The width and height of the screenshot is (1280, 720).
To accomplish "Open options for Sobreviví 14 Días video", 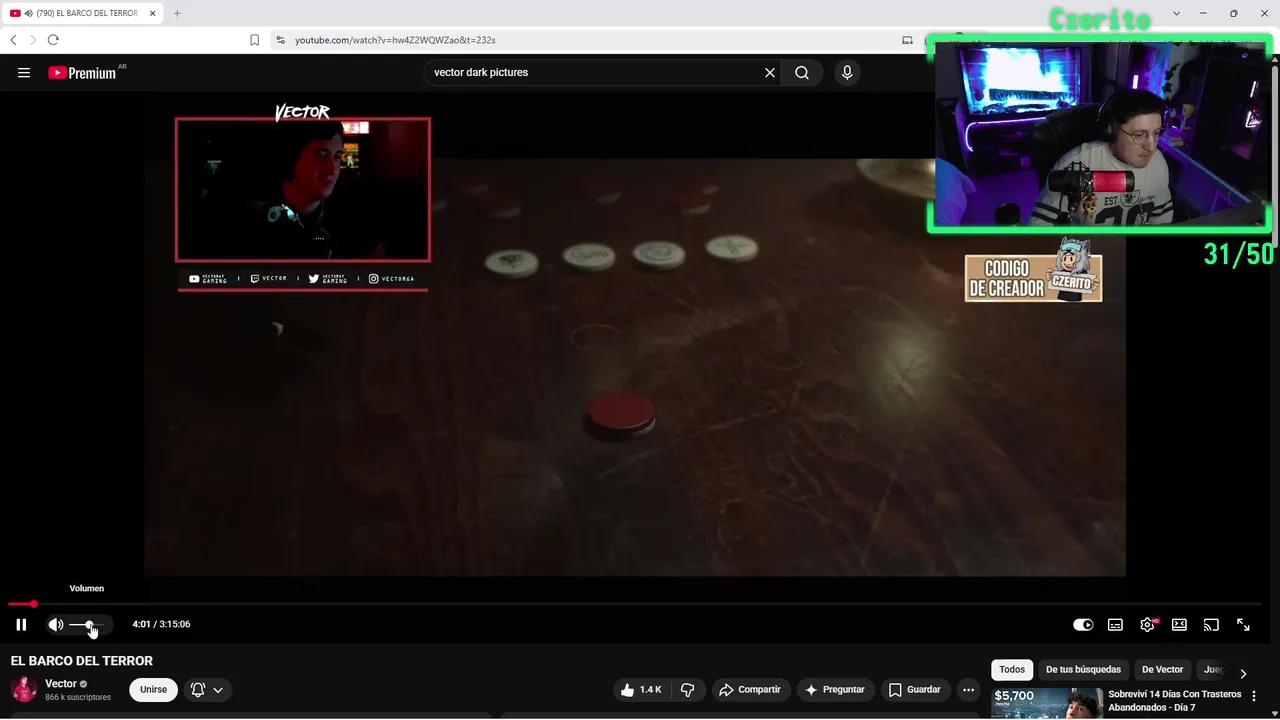I will pyautogui.click(x=1254, y=696).
